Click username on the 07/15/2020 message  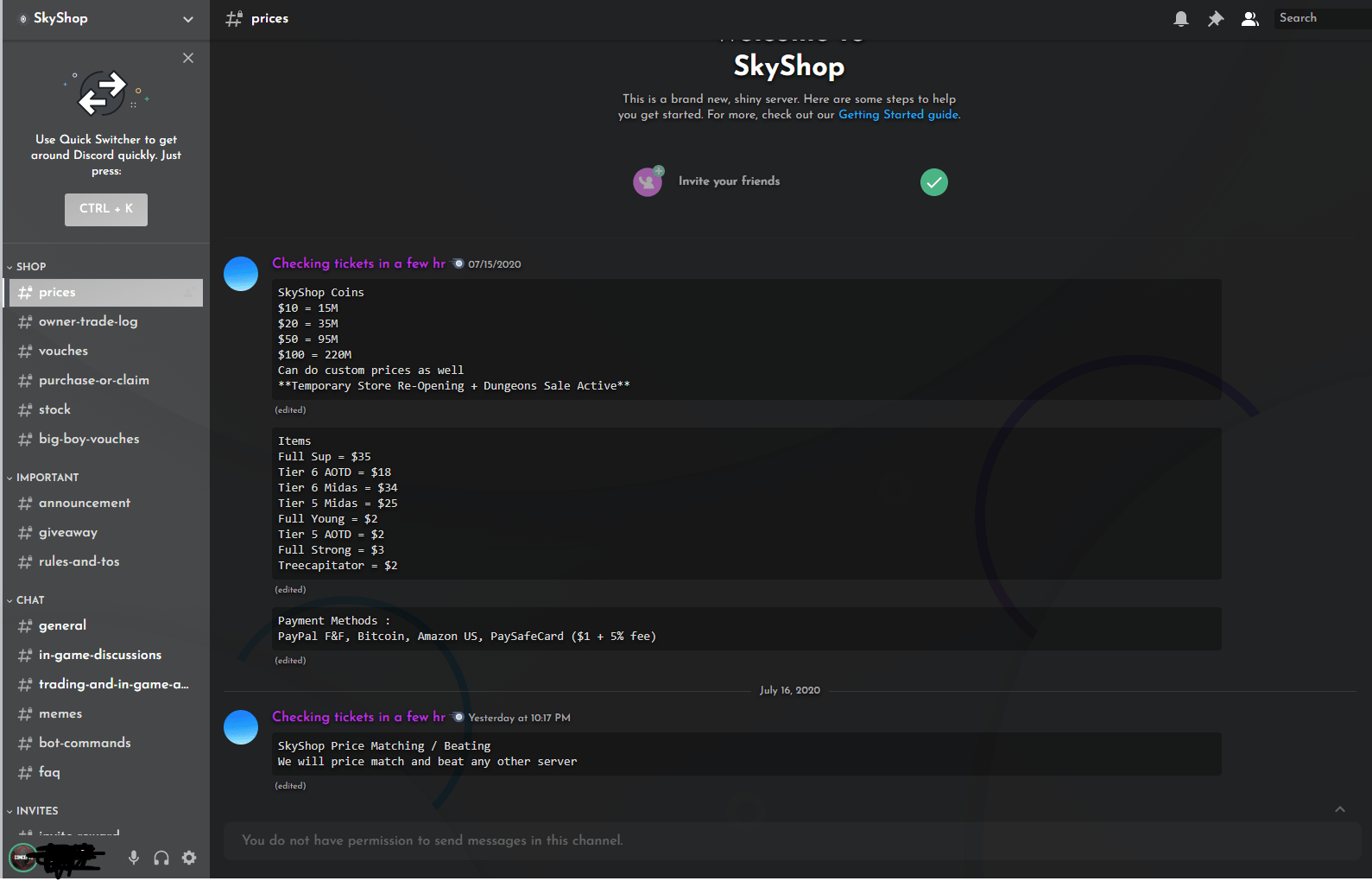[x=358, y=263]
